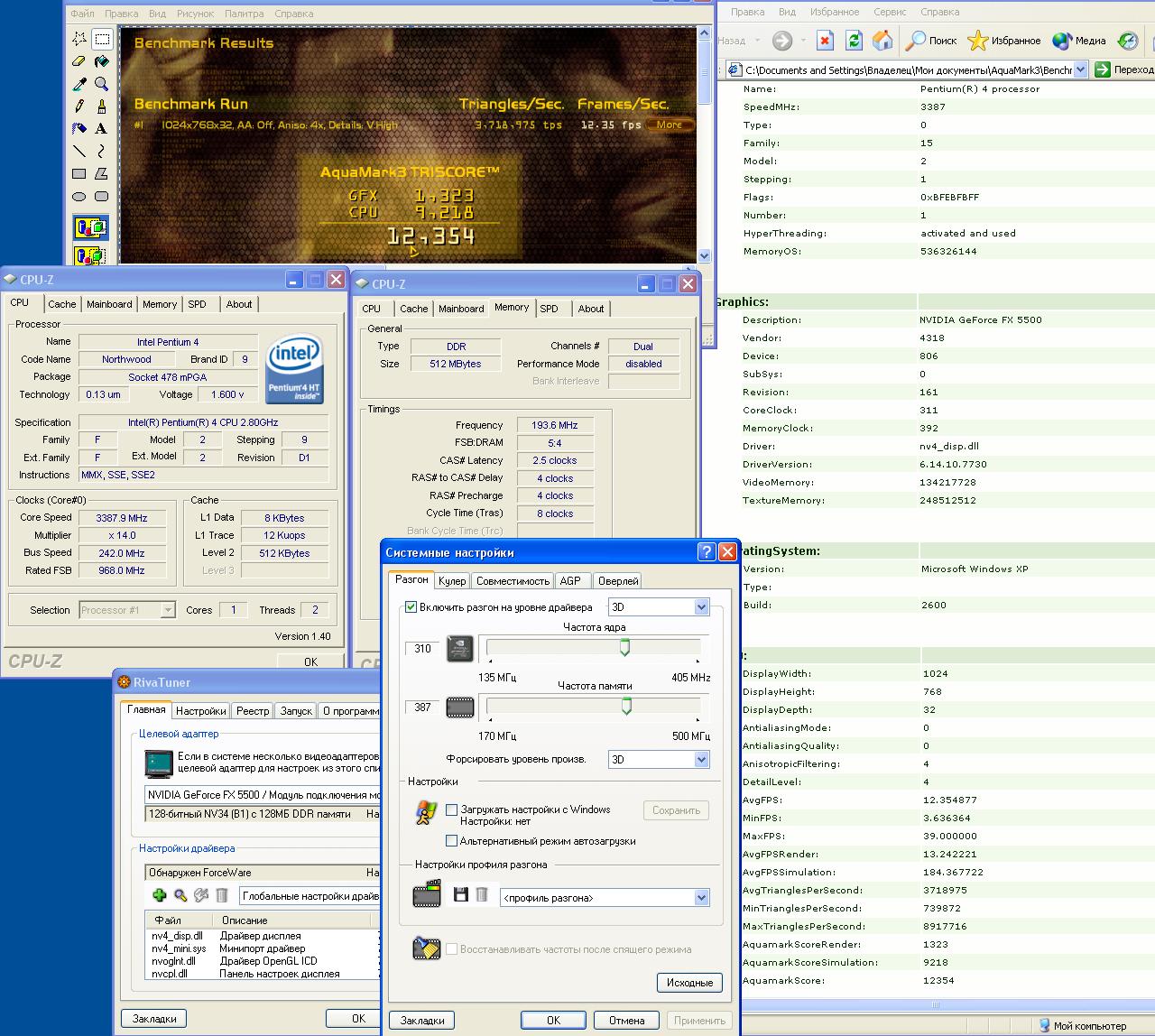Select nv4_disp.dll row in RivaTuner file list

coord(262,936)
